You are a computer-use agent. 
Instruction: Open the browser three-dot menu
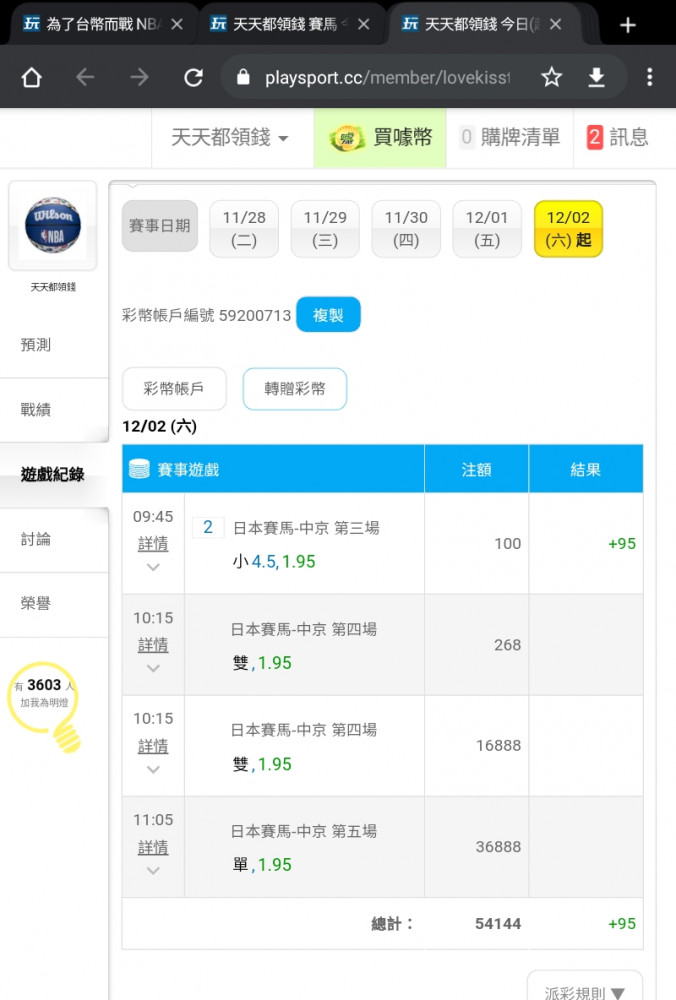point(649,77)
